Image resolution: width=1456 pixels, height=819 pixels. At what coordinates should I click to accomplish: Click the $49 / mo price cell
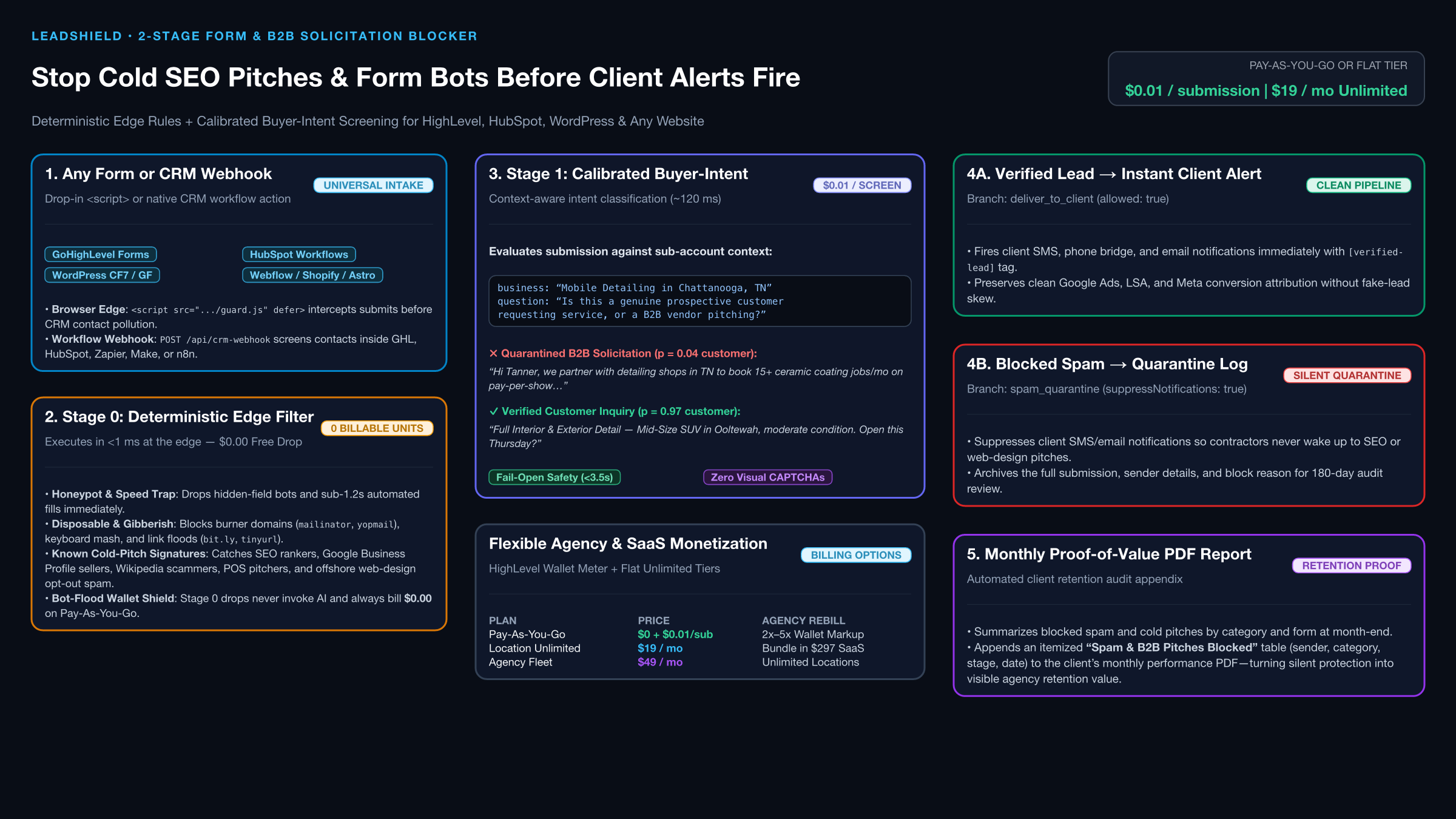pos(660,662)
